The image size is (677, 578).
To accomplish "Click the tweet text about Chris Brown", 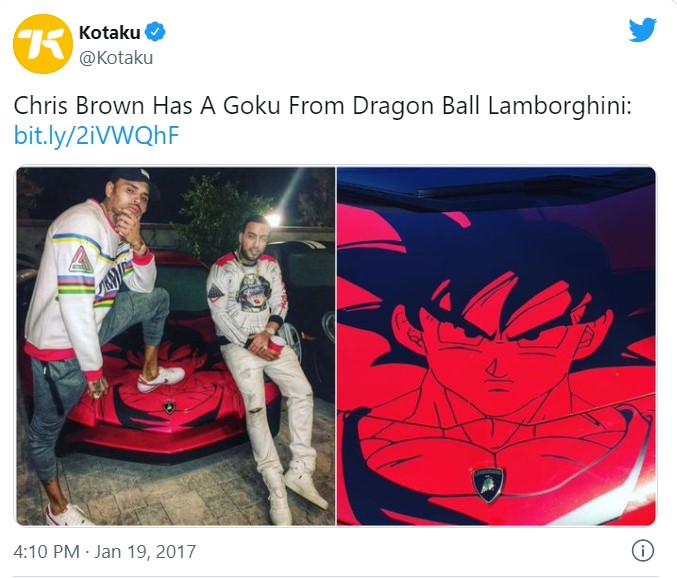I will 322,106.
